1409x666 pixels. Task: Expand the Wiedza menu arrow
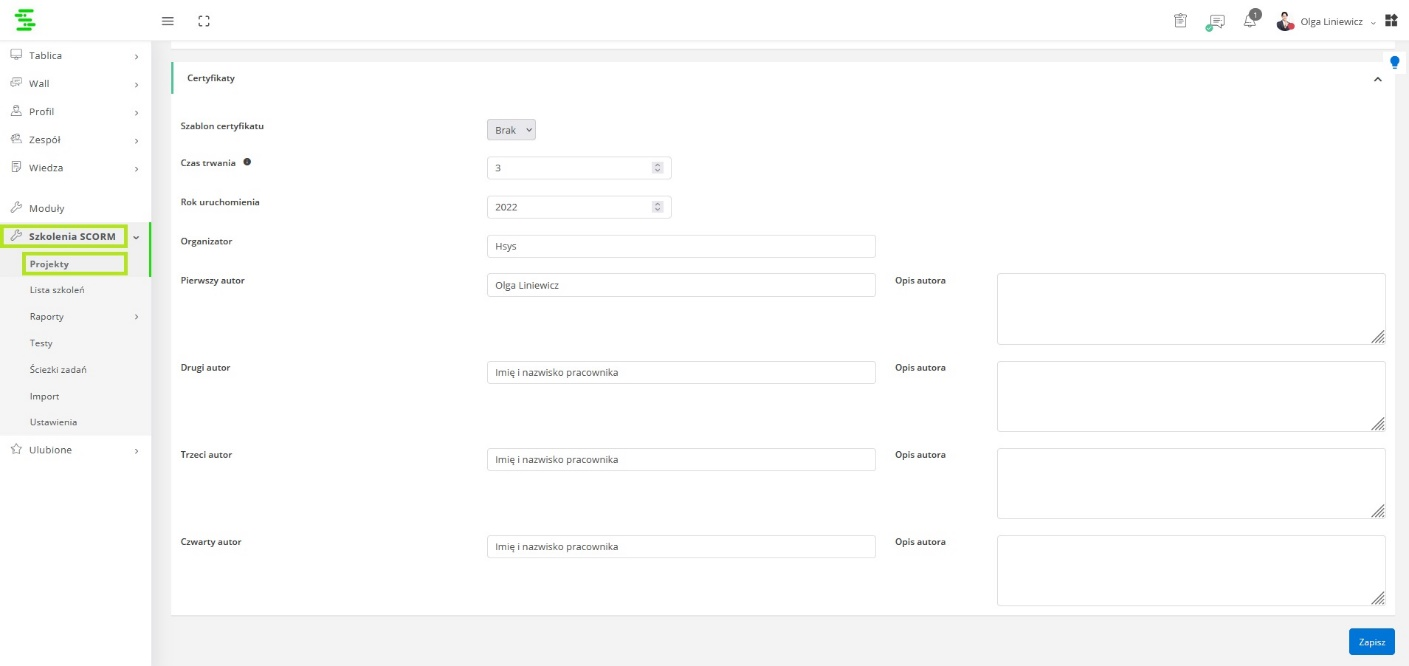[136, 168]
